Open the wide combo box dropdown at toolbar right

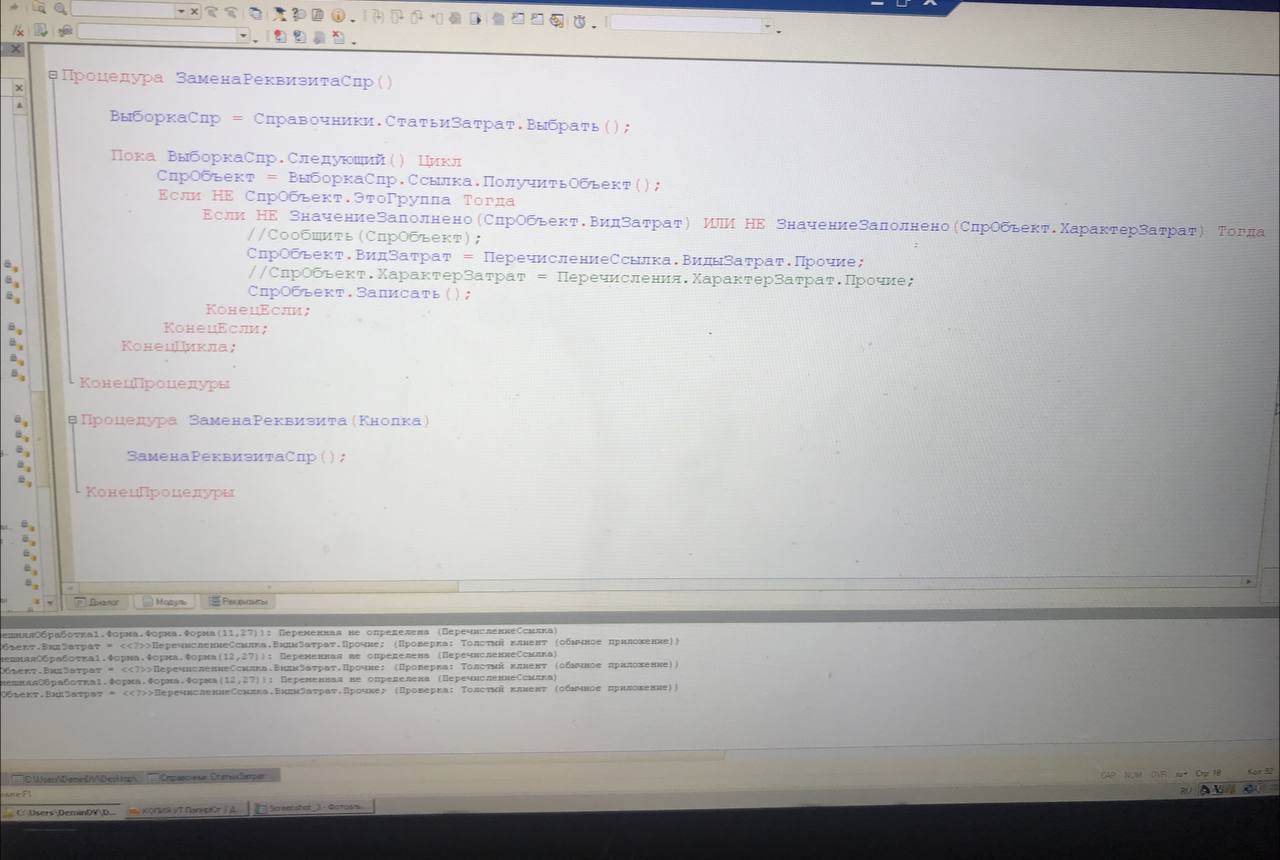[x=768, y=25]
